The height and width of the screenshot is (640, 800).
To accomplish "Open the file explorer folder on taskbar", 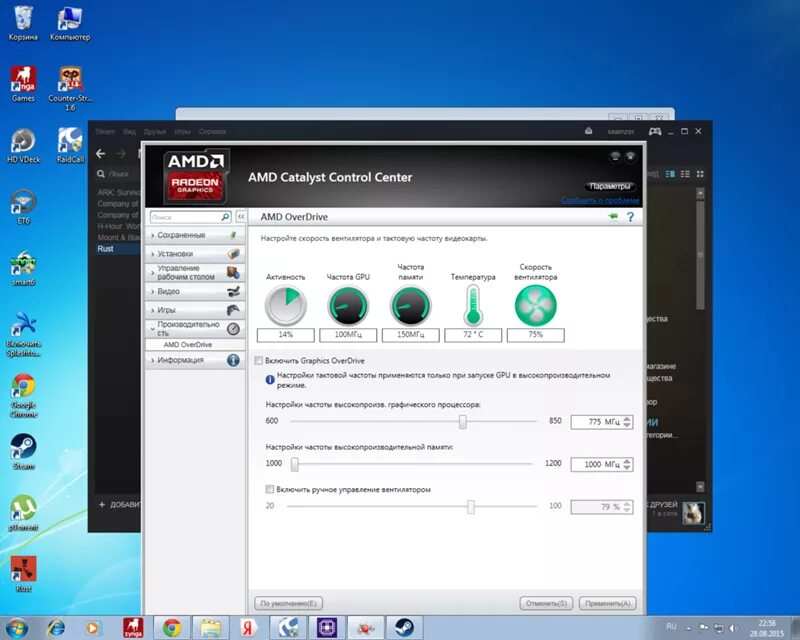I will click(x=210, y=627).
